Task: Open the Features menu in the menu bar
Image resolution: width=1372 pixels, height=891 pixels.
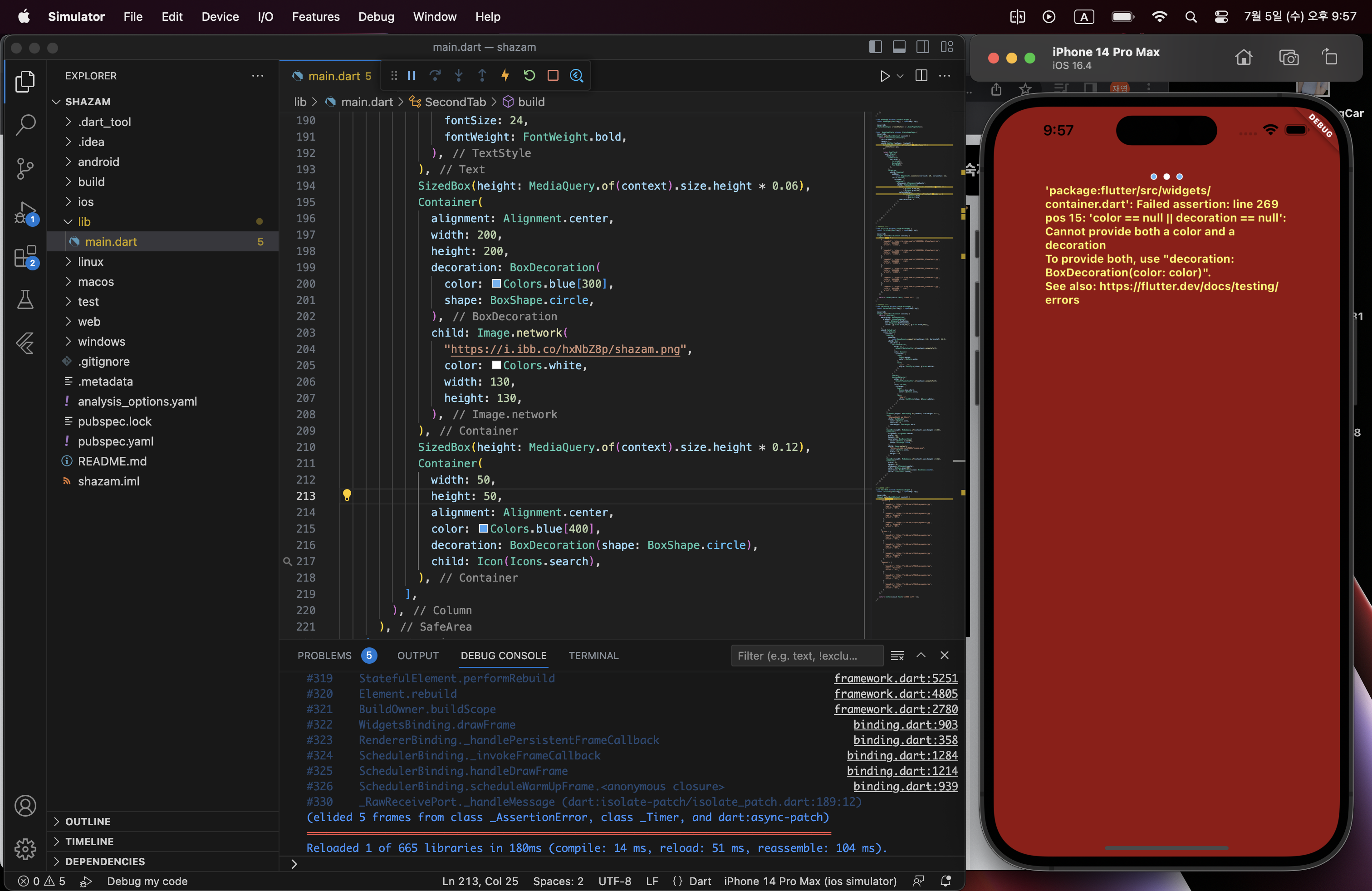Action: coord(316,17)
